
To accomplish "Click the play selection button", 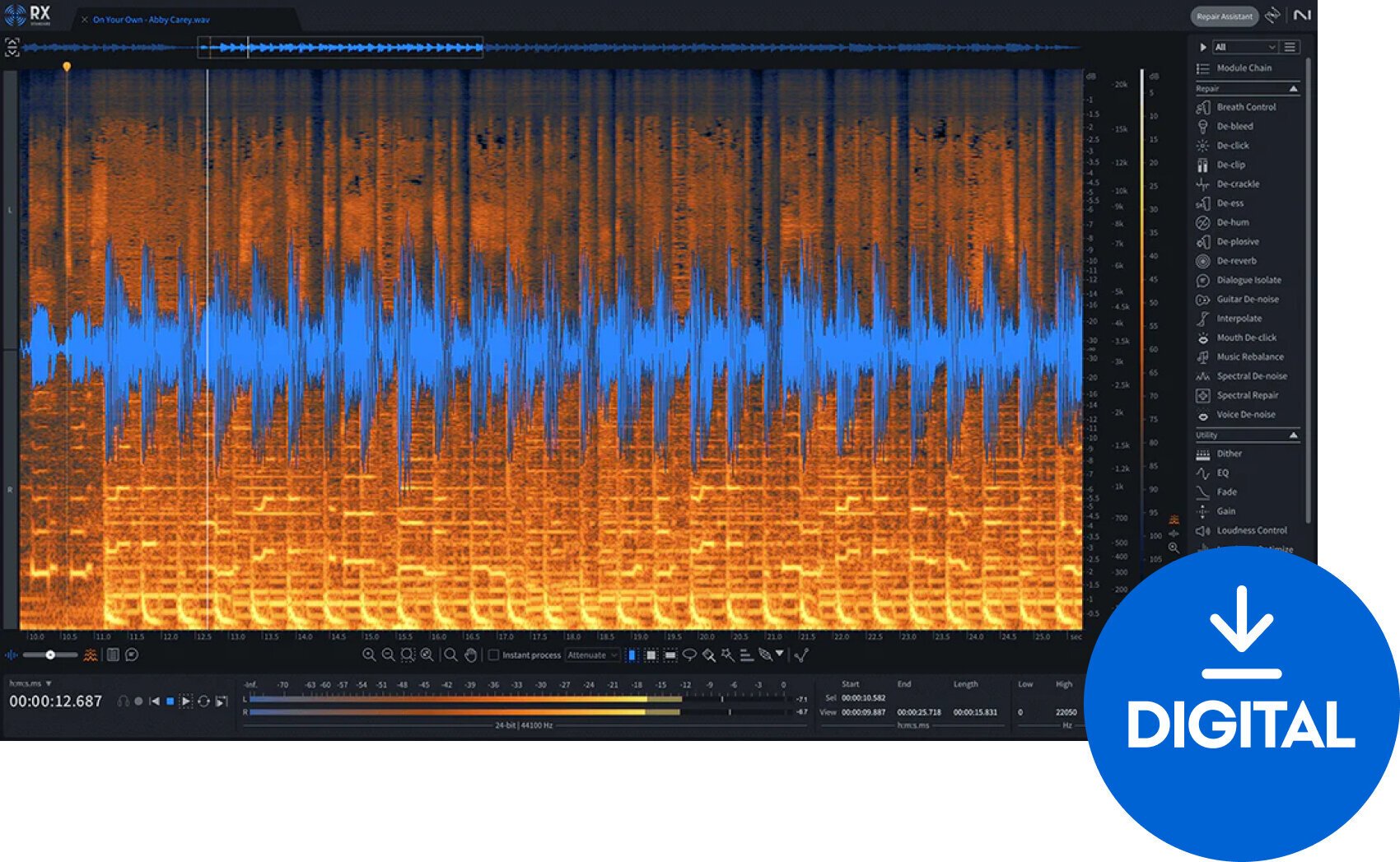I will (x=186, y=701).
